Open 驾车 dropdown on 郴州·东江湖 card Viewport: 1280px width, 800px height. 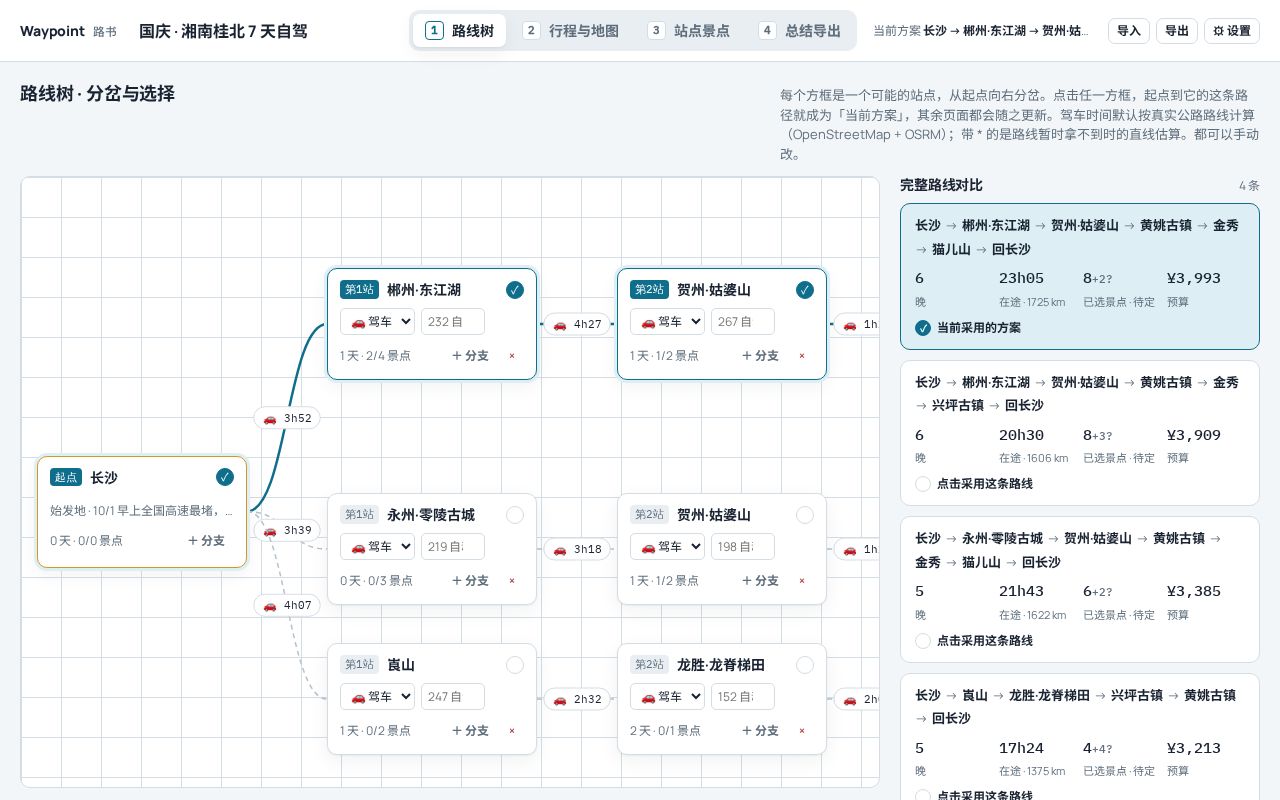377,322
